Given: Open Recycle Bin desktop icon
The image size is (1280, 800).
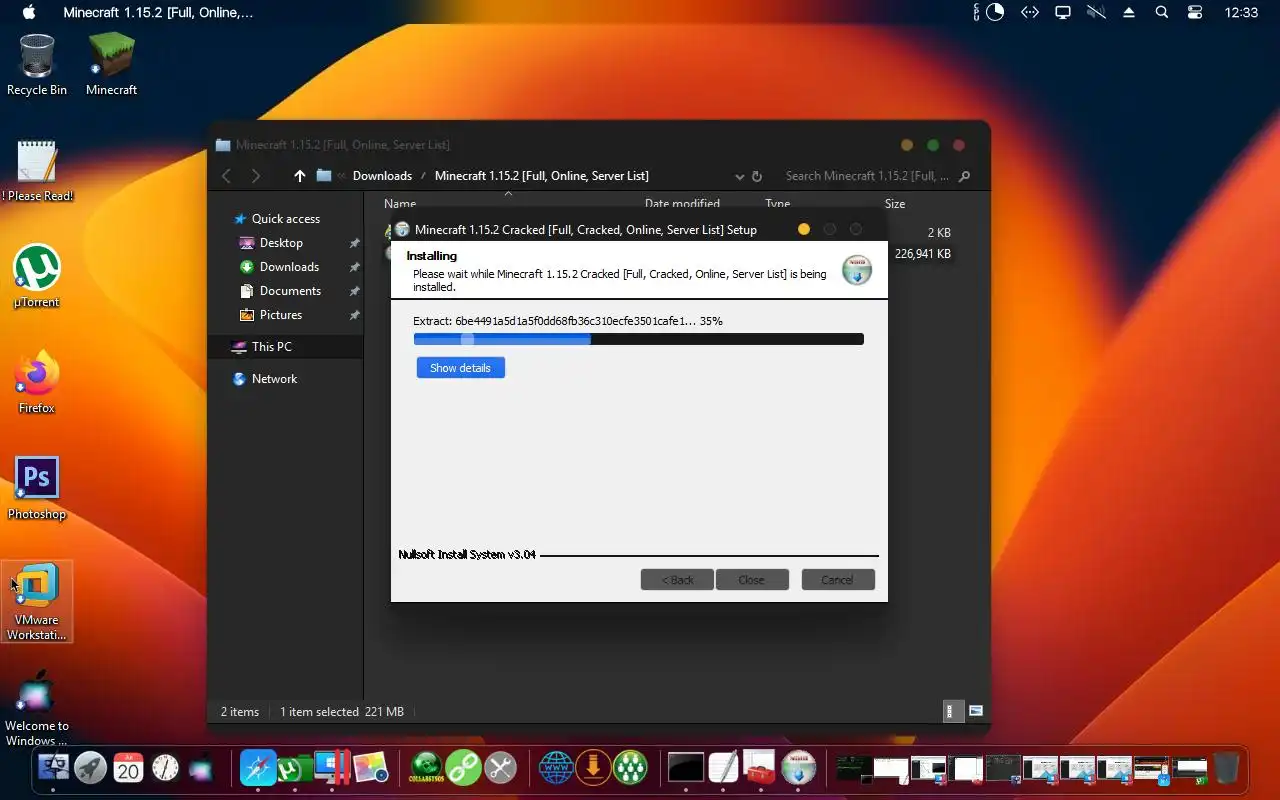Looking at the screenshot, I should 37,65.
